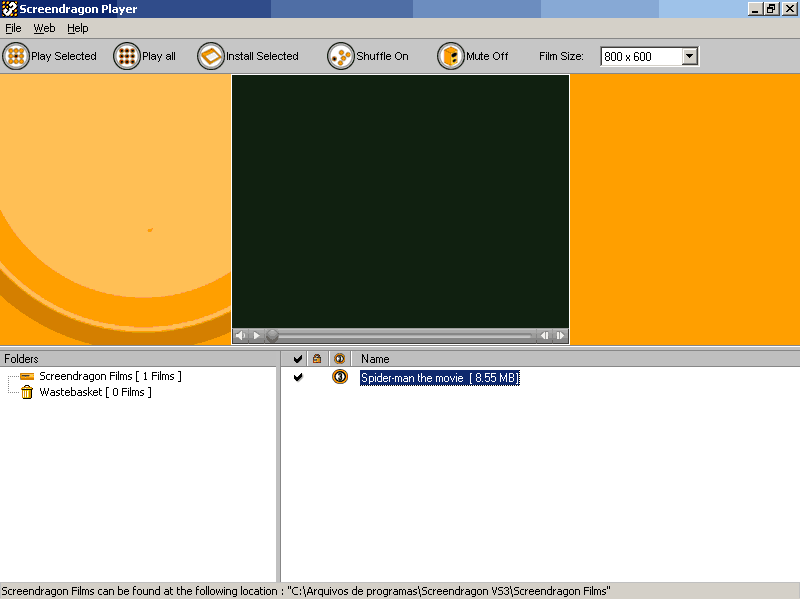The height and width of the screenshot is (600, 800).
Task: Click the lock icon column header
Action: 318,358
